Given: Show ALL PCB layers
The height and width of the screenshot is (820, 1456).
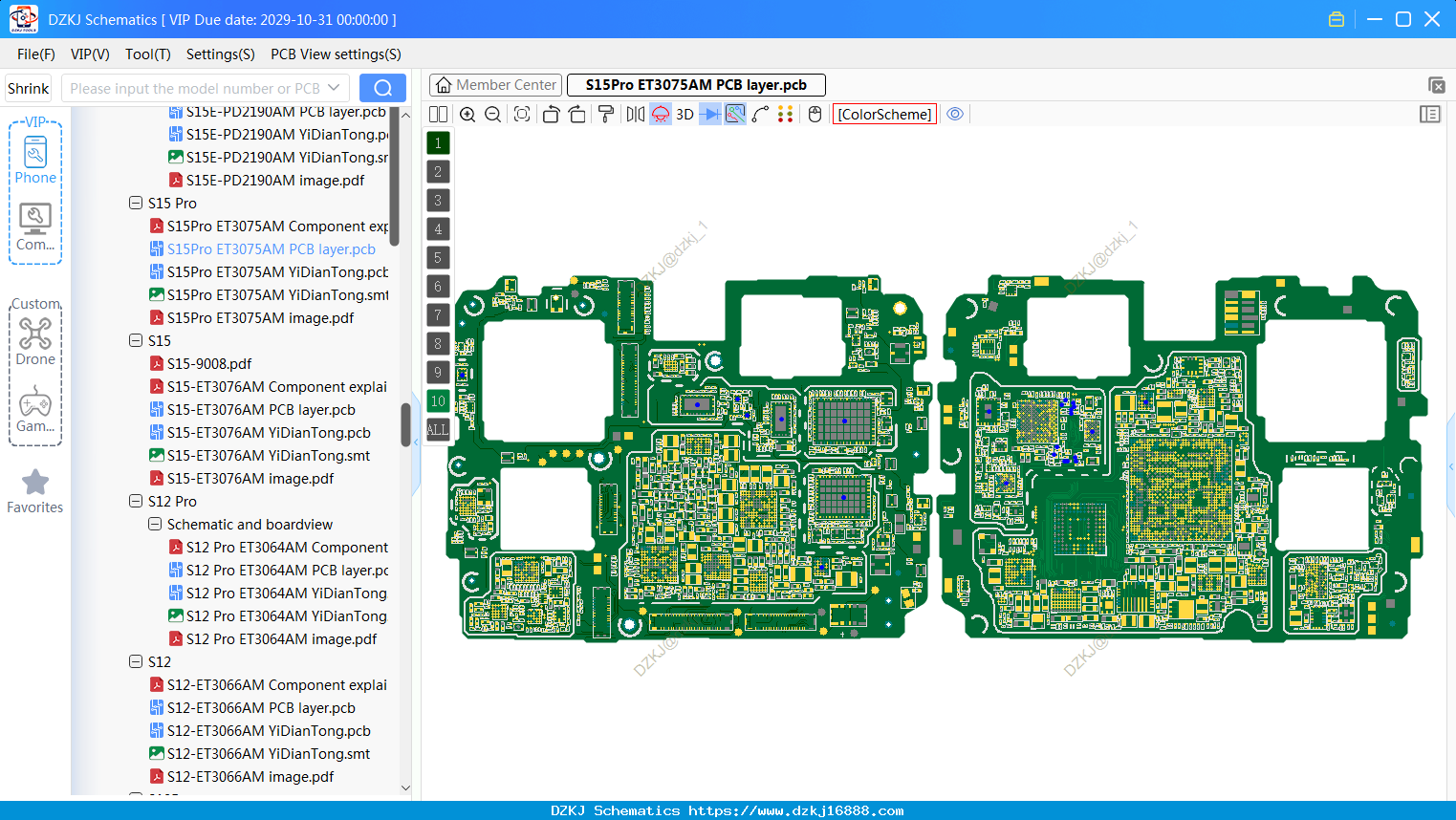Looking at the screenshot, I should pos(438,430).
